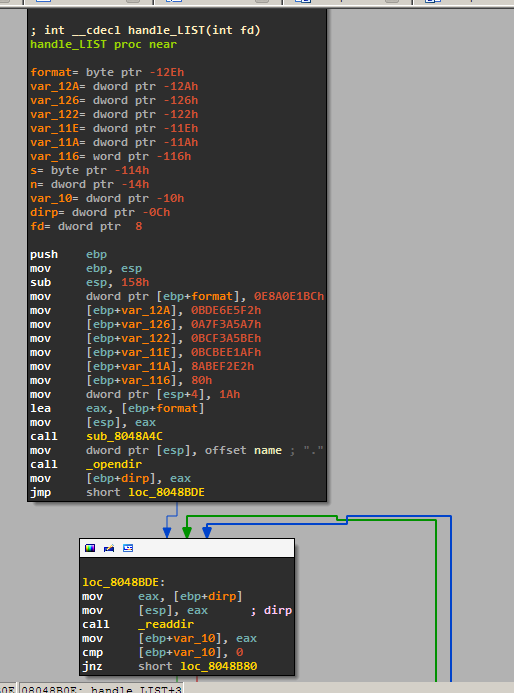Screen dimensions: 514x693
Task: Click the 'var_11A= dword ptr -11Ah' declaration
Action: [114, 142]
